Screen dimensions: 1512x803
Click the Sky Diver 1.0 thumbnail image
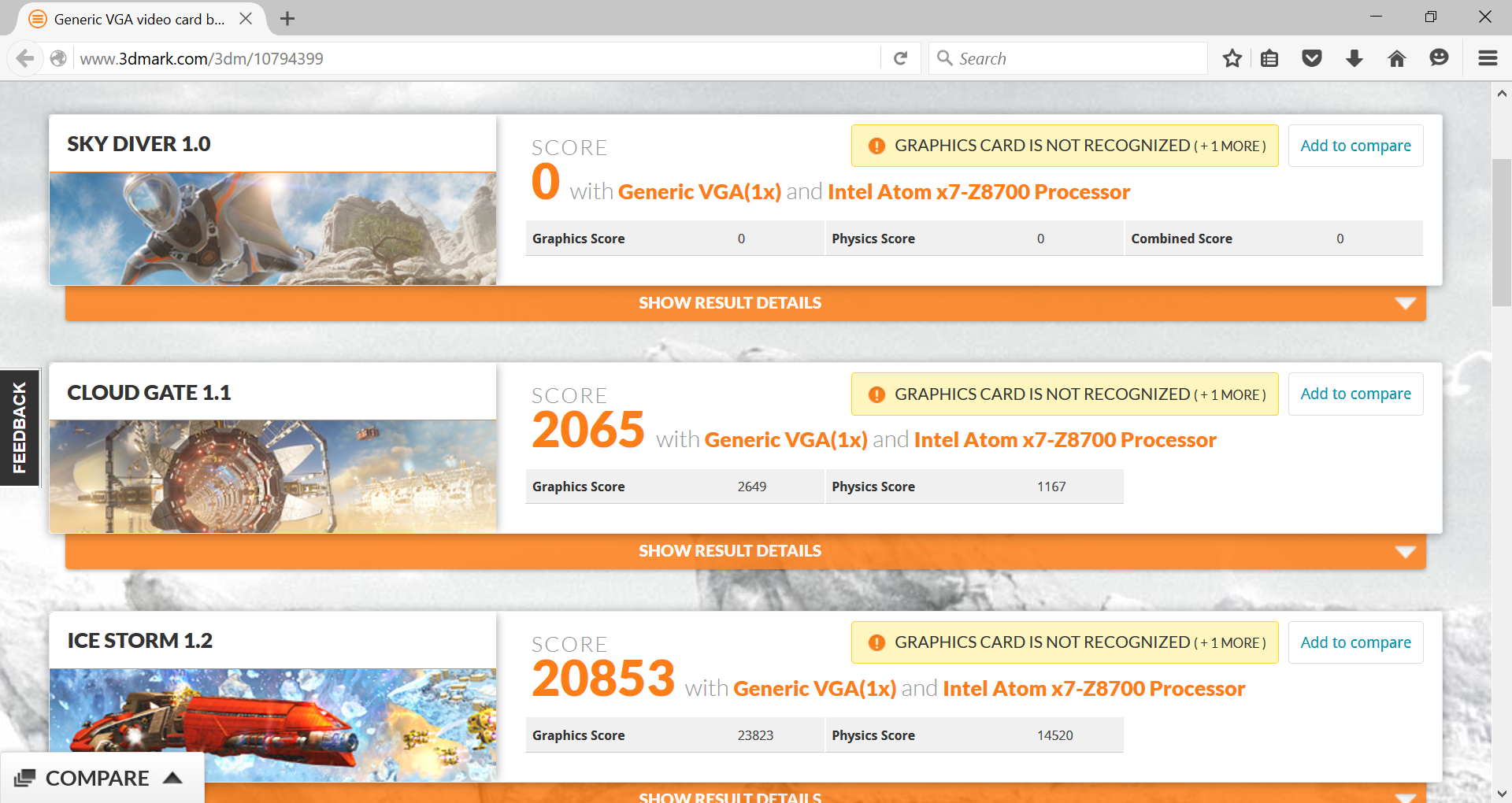click(x=272, y=228)
